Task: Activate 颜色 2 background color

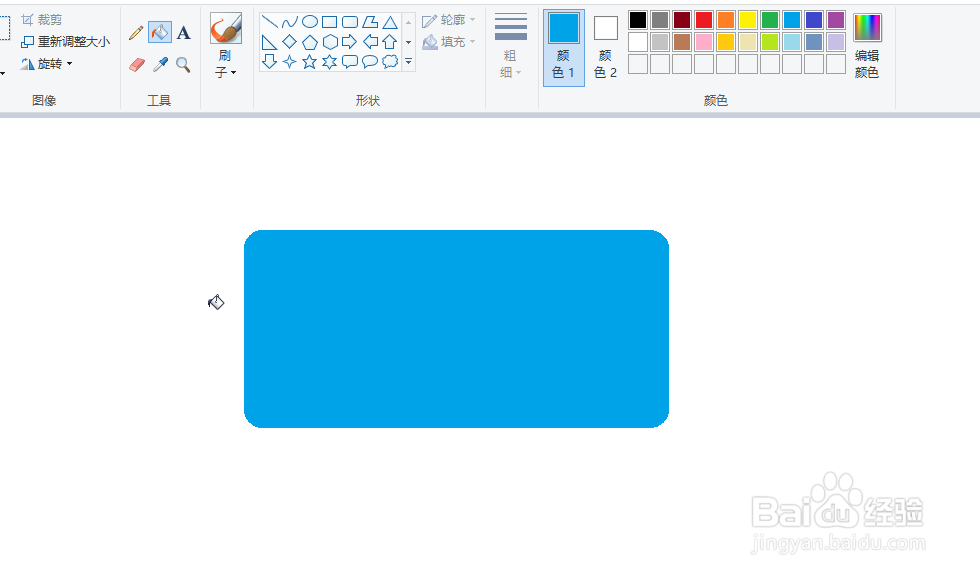Action: [x=606, y=48]
